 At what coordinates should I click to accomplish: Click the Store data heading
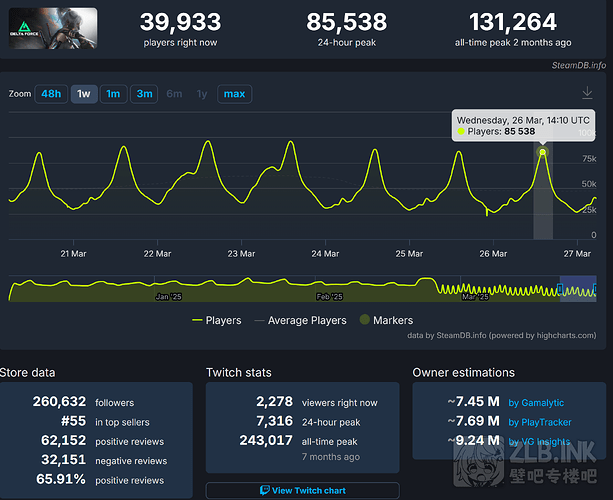(x=27, y=373)
